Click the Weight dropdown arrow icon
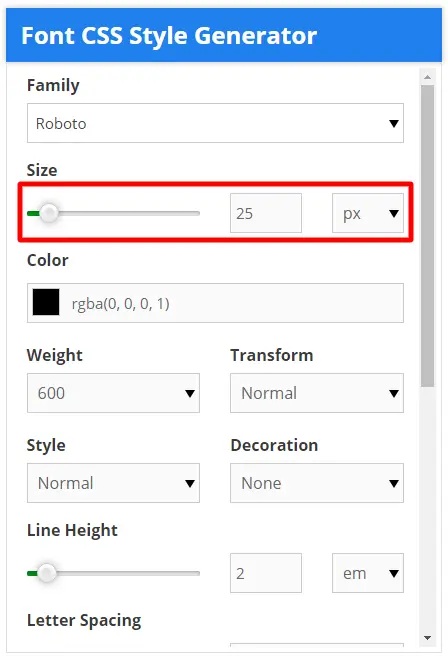The height and width of the screenshot is (661, 448). [x=190, y=393]
